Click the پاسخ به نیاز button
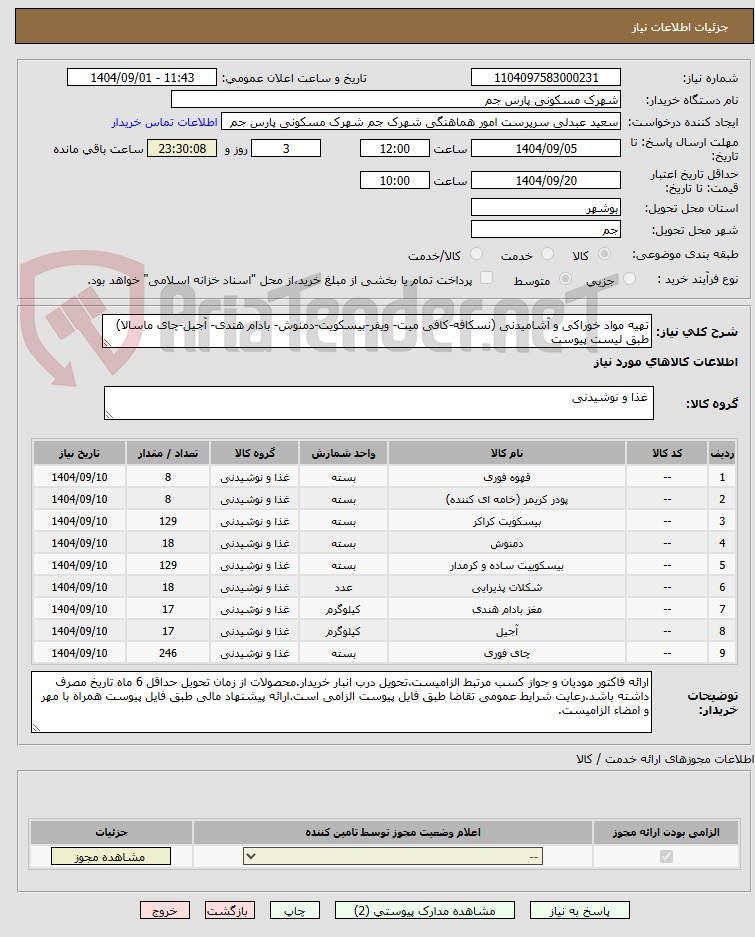The width and height of the screenshot is (755, 937). [579, 911]
